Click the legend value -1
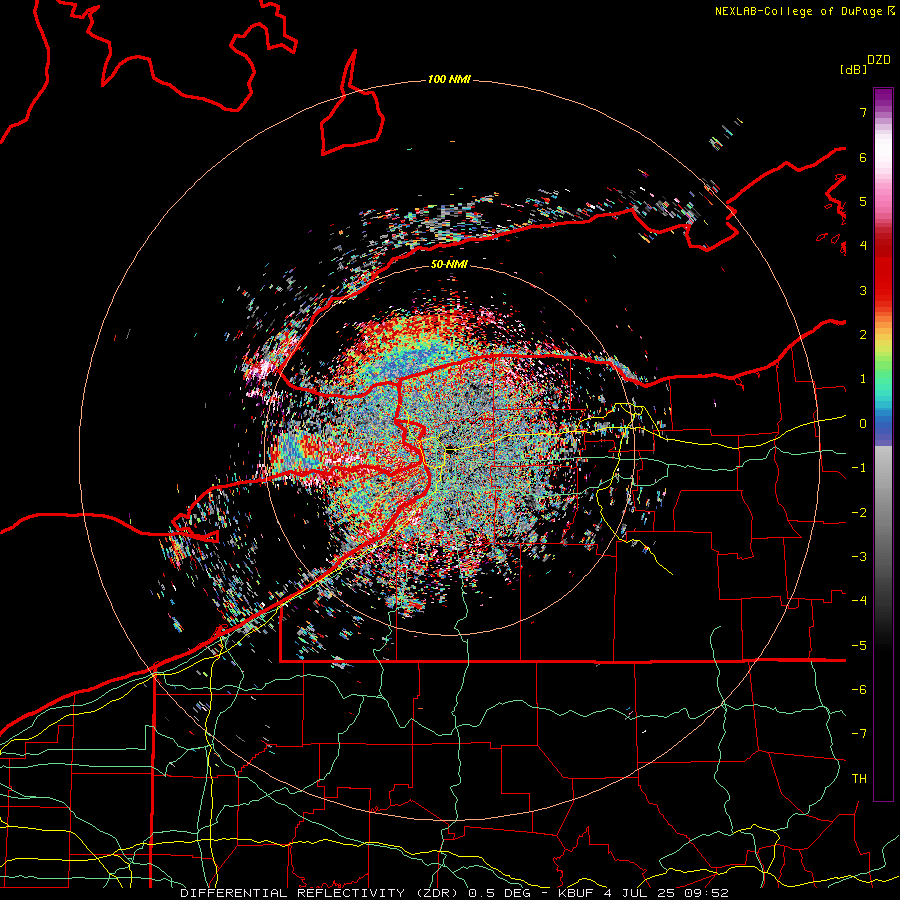900x900 pixels. point(859,468)
